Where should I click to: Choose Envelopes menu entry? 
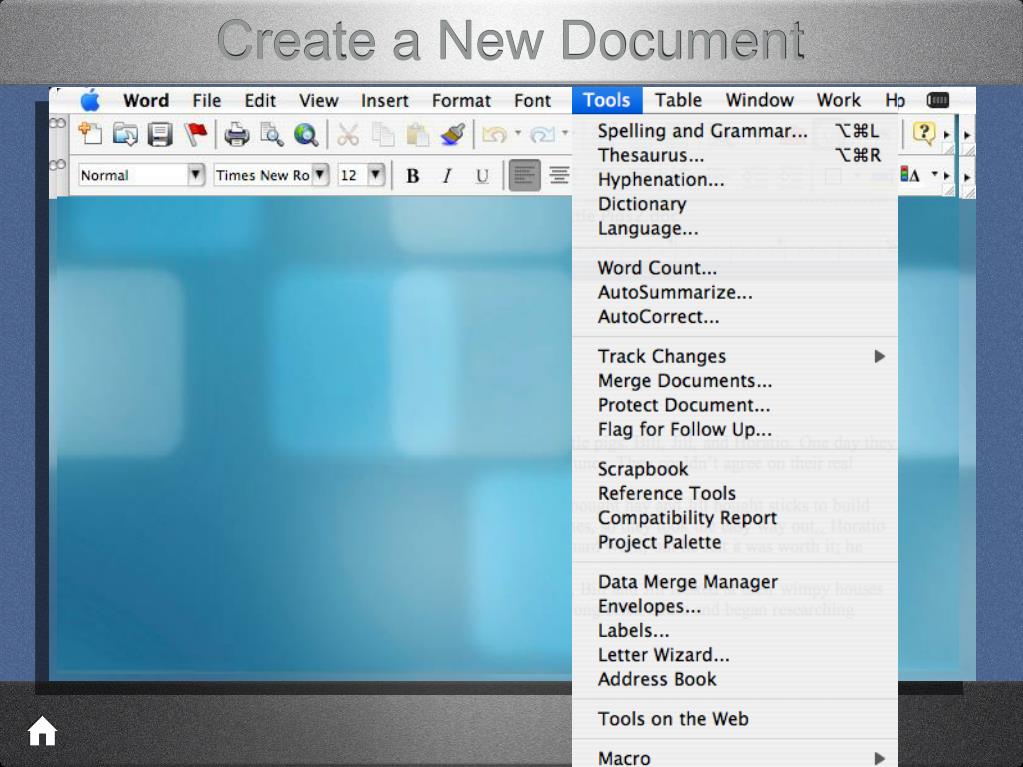[x=735, y=606]
